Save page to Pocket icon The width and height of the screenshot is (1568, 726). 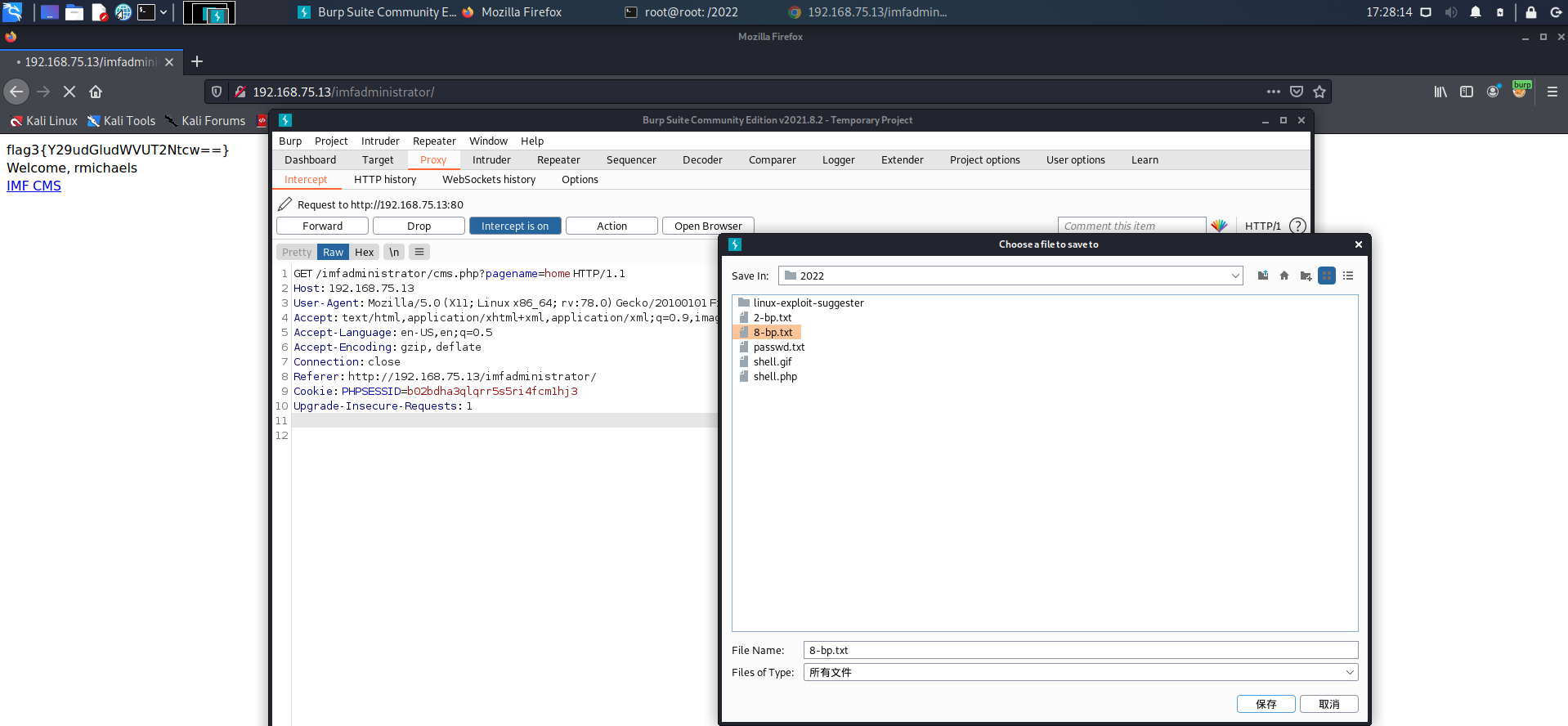coord(1296,92)
